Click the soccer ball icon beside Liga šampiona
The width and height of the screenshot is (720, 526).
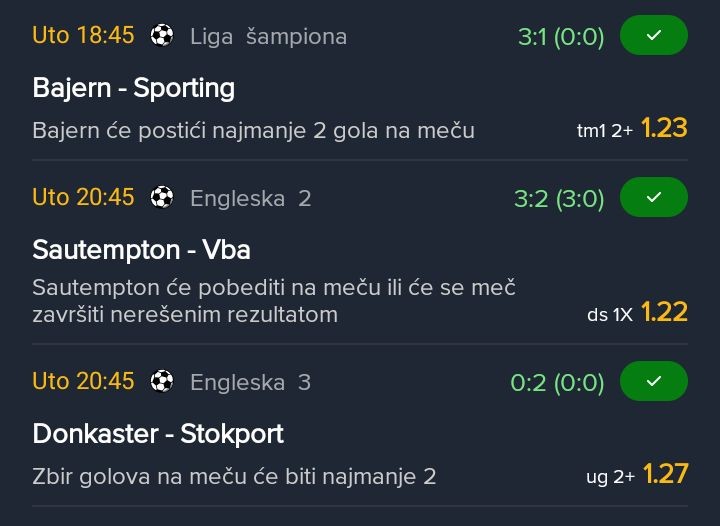point(161,36)
